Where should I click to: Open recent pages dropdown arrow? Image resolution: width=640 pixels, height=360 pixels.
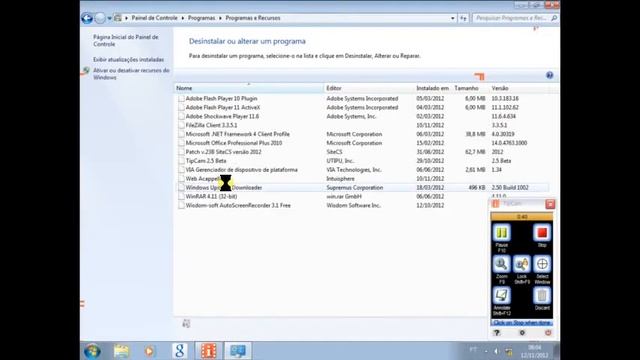tap(109, 18)
